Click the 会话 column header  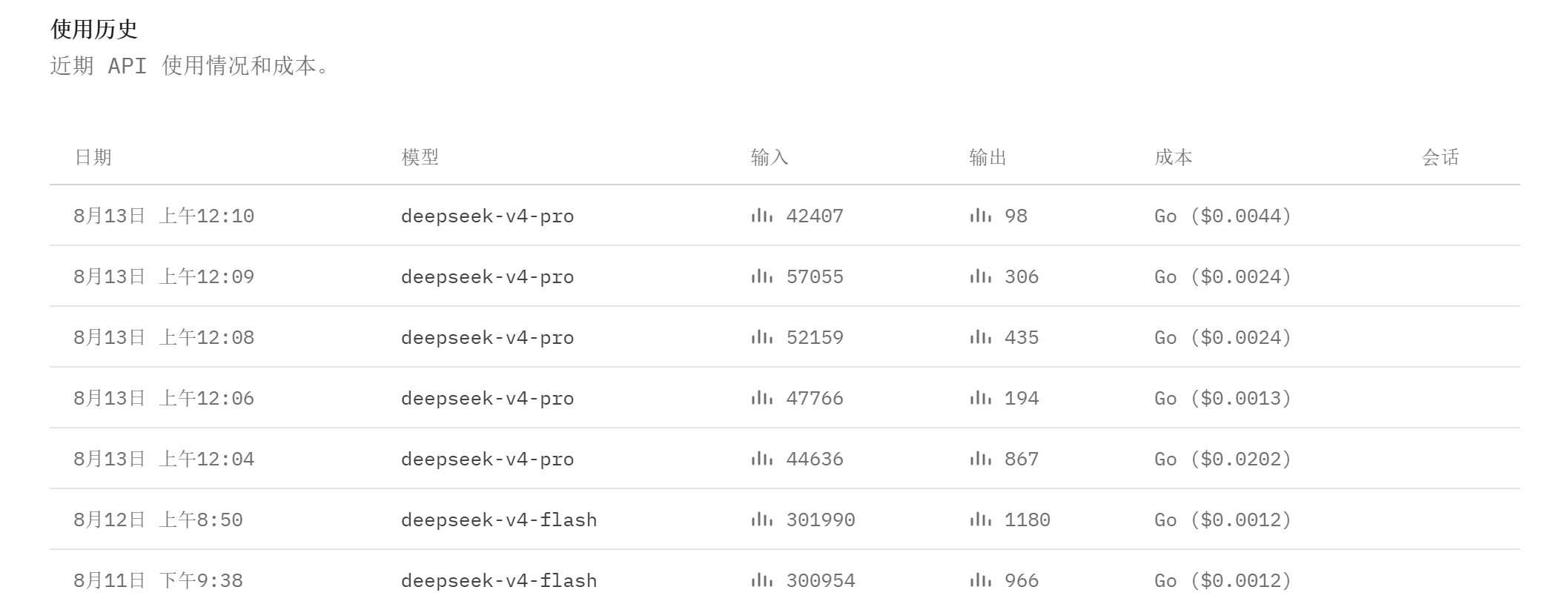(1440, 157)
